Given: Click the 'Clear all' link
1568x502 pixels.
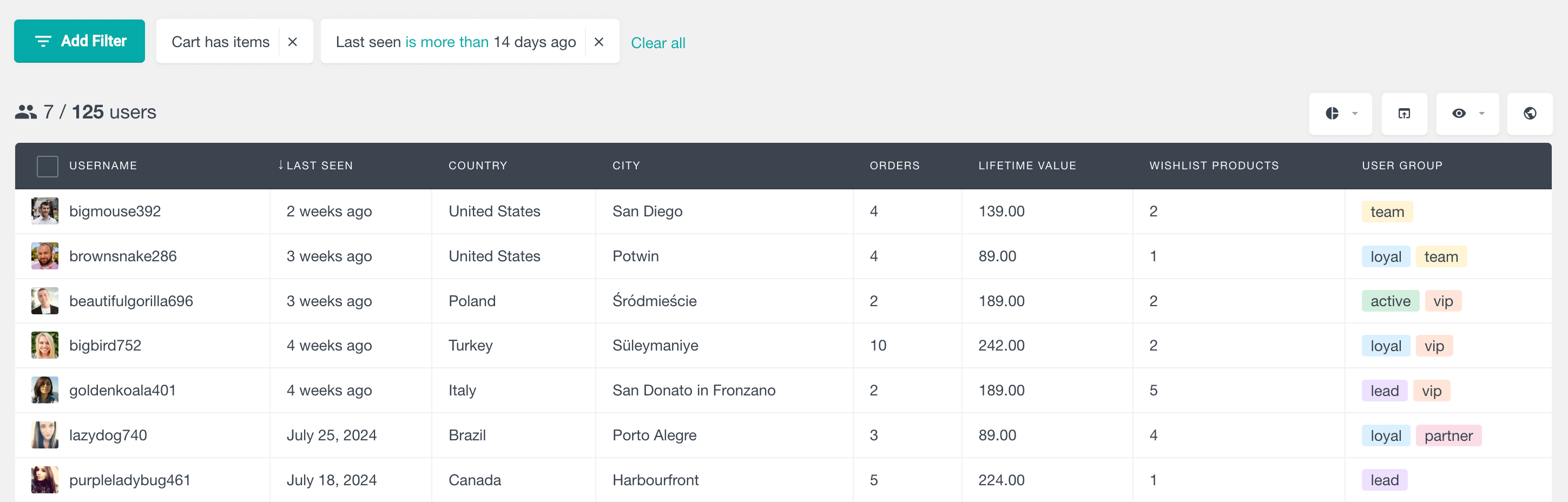Looking at the screenshot, I should coord(657,43).
